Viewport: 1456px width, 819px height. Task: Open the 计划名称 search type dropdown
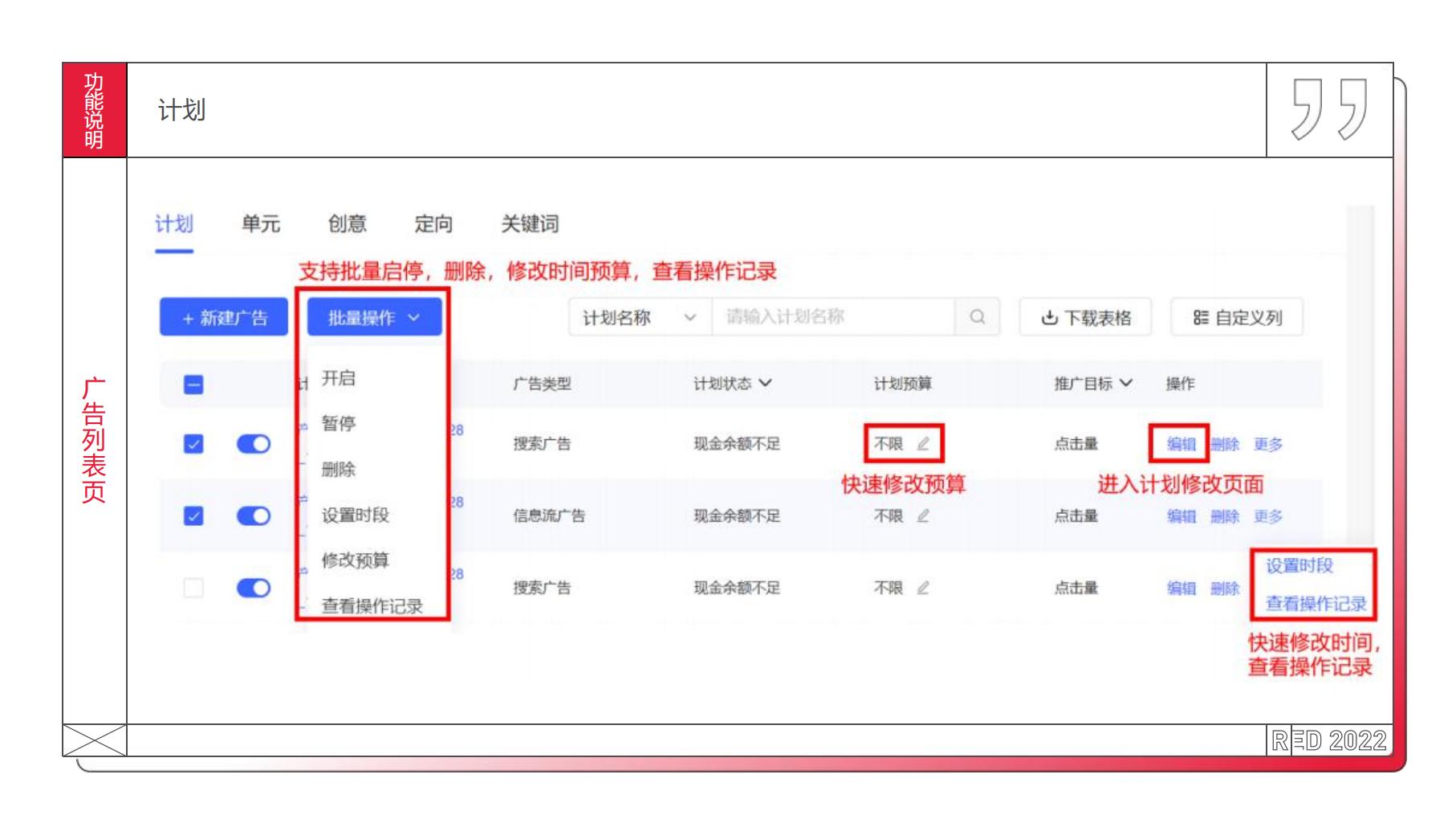coord(640,318)
